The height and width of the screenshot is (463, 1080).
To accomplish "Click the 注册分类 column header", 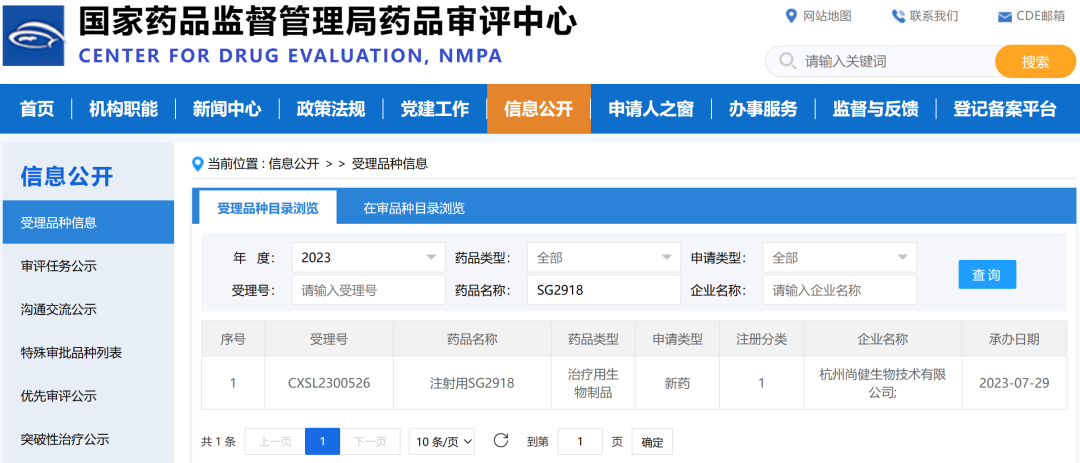I will point(762,339).
